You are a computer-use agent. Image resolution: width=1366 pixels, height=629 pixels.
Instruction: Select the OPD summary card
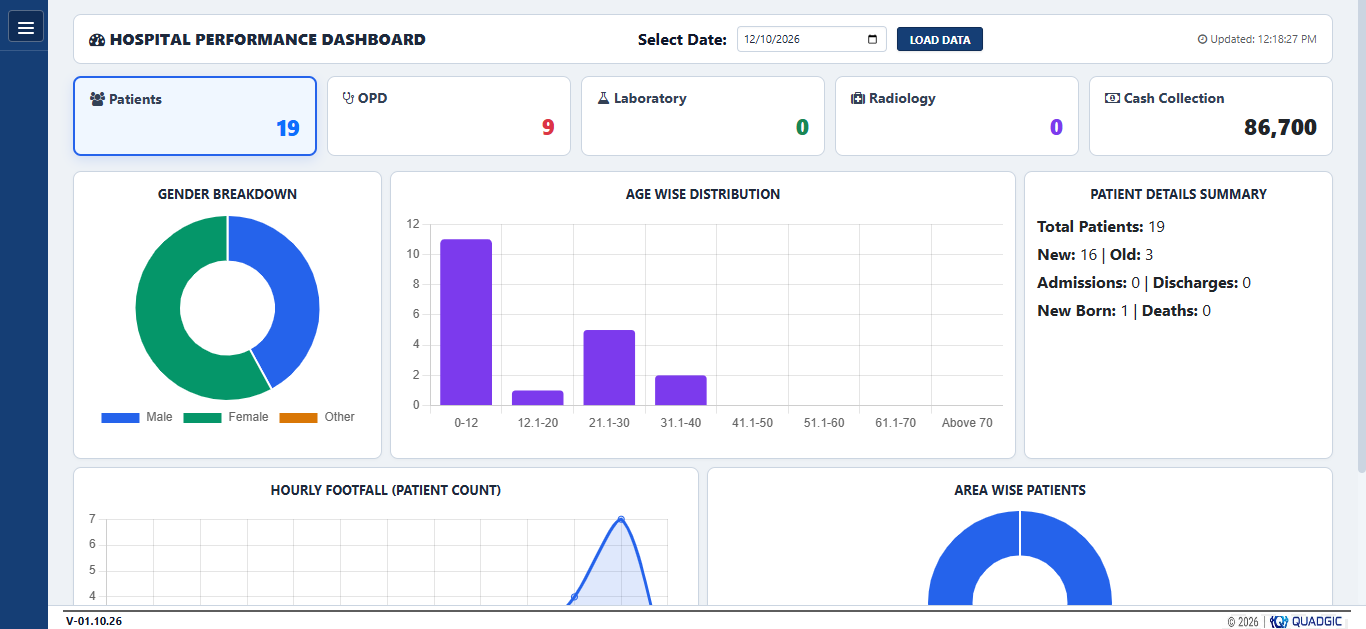449,116
